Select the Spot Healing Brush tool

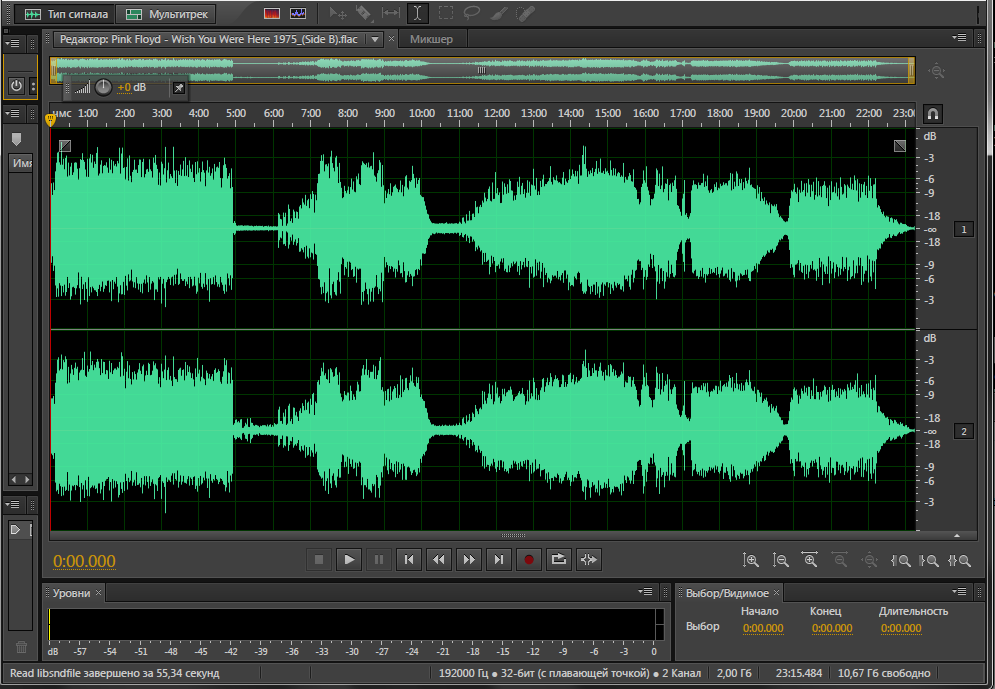(525, 13)
